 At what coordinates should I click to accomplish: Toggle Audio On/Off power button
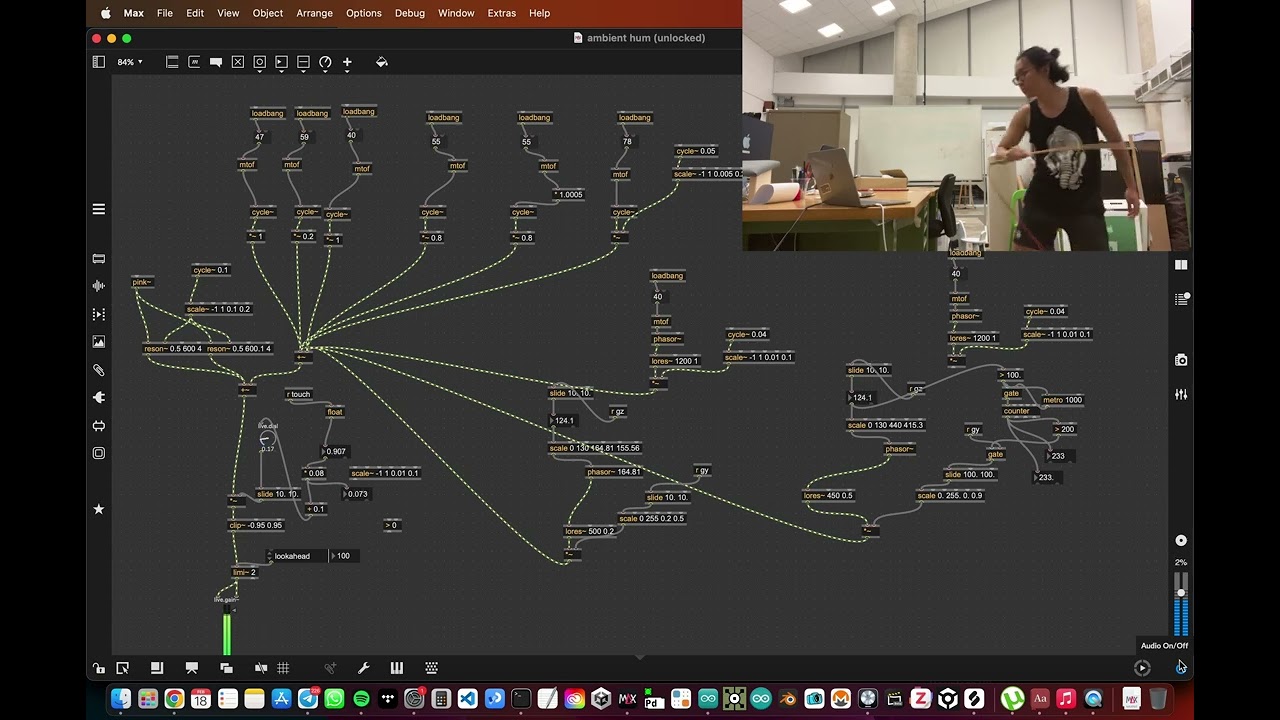coord(1181,667)
